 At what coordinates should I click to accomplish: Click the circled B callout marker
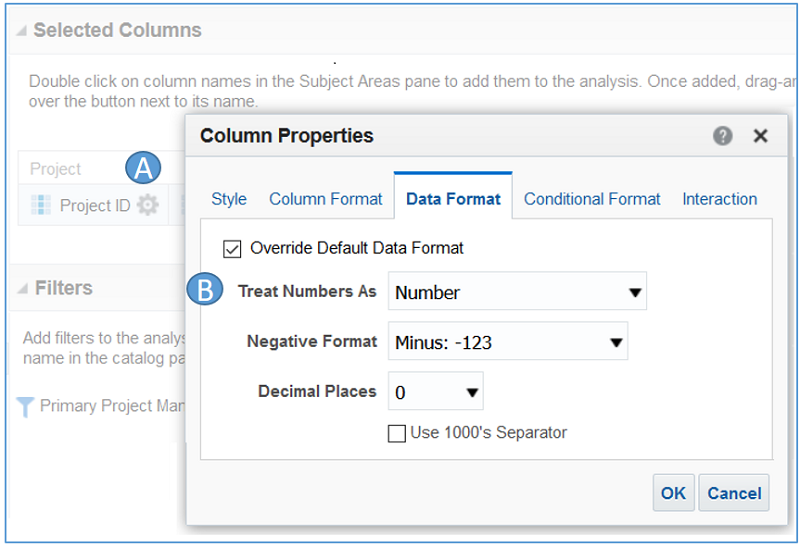click(205, 291)
